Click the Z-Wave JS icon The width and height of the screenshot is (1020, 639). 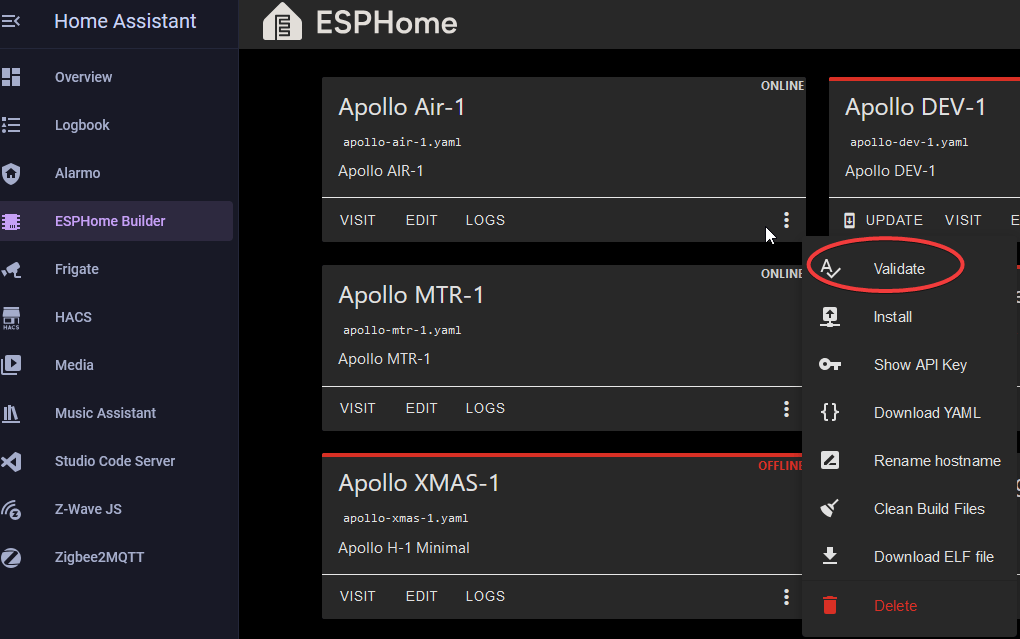coord(11,509)
